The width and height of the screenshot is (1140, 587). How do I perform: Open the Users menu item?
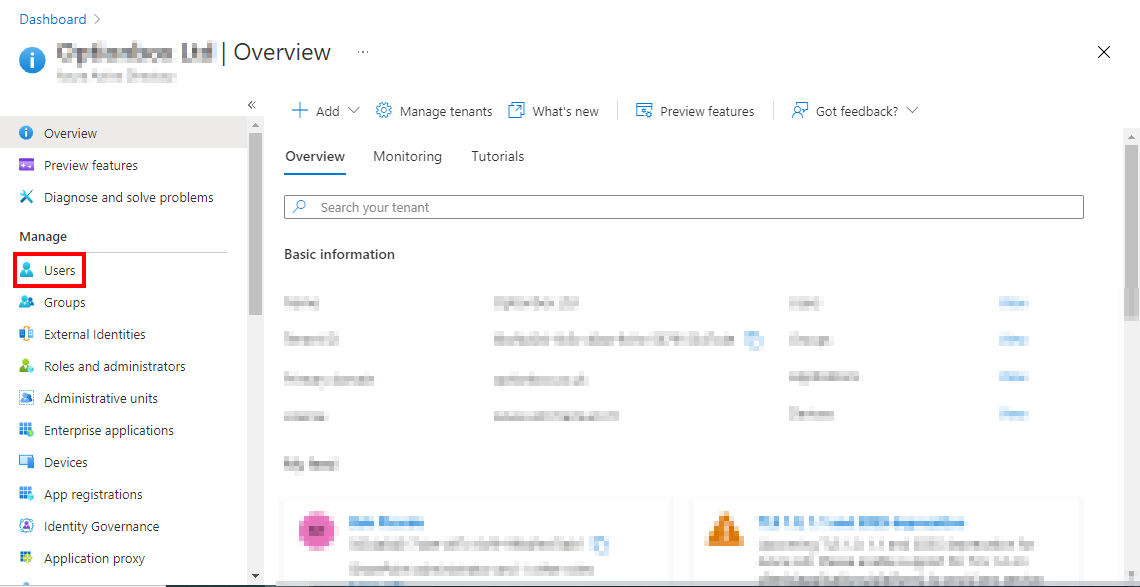(124, 271)
